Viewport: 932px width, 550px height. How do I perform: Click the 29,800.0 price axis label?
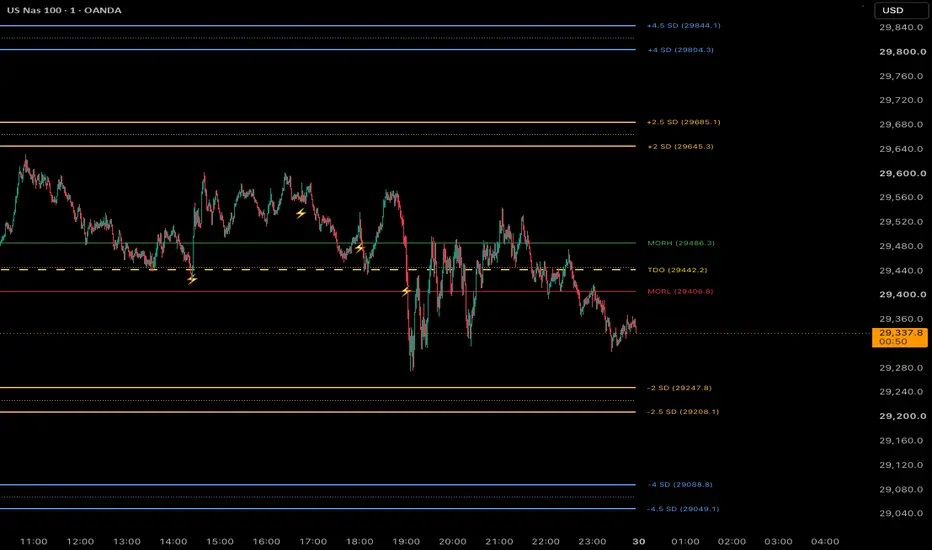tap(902, 52)
